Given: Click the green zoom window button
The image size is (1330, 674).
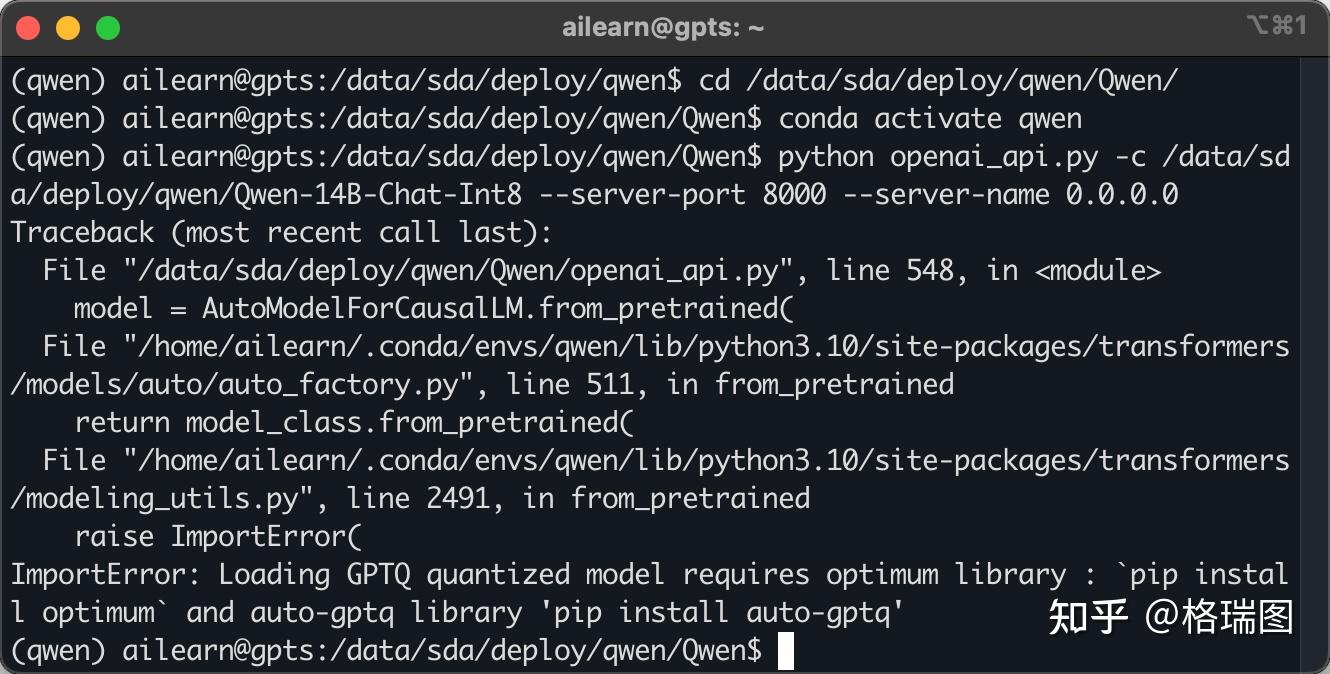Looking at the screenshot, I should [x=108, y=28].
